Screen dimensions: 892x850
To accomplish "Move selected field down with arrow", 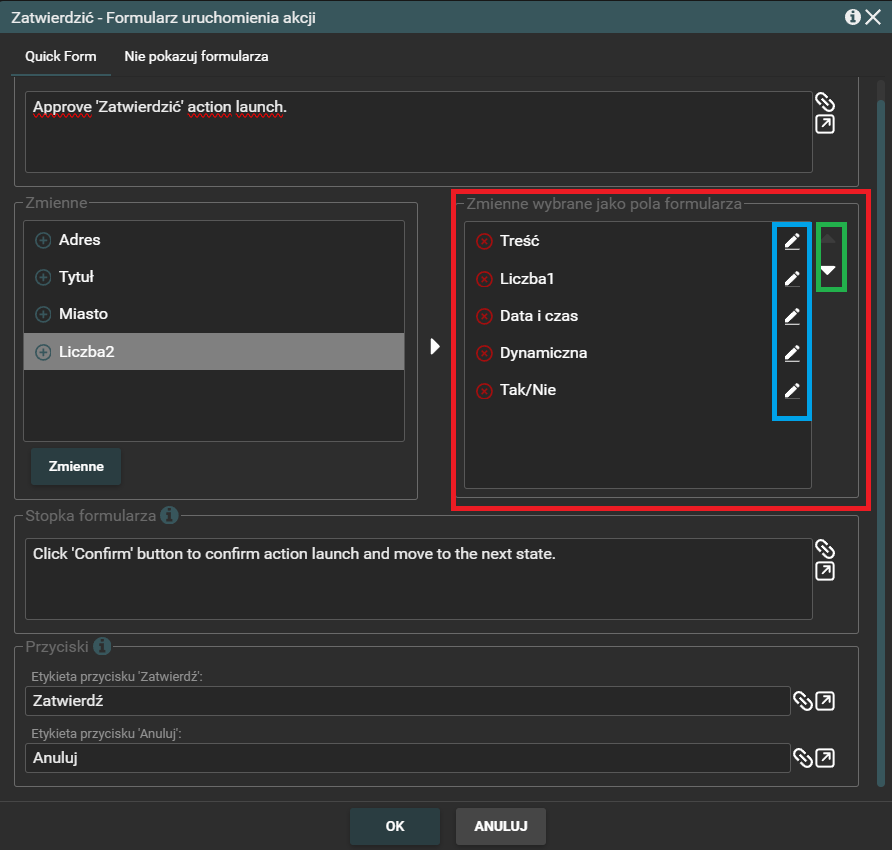I will point(828,270).
